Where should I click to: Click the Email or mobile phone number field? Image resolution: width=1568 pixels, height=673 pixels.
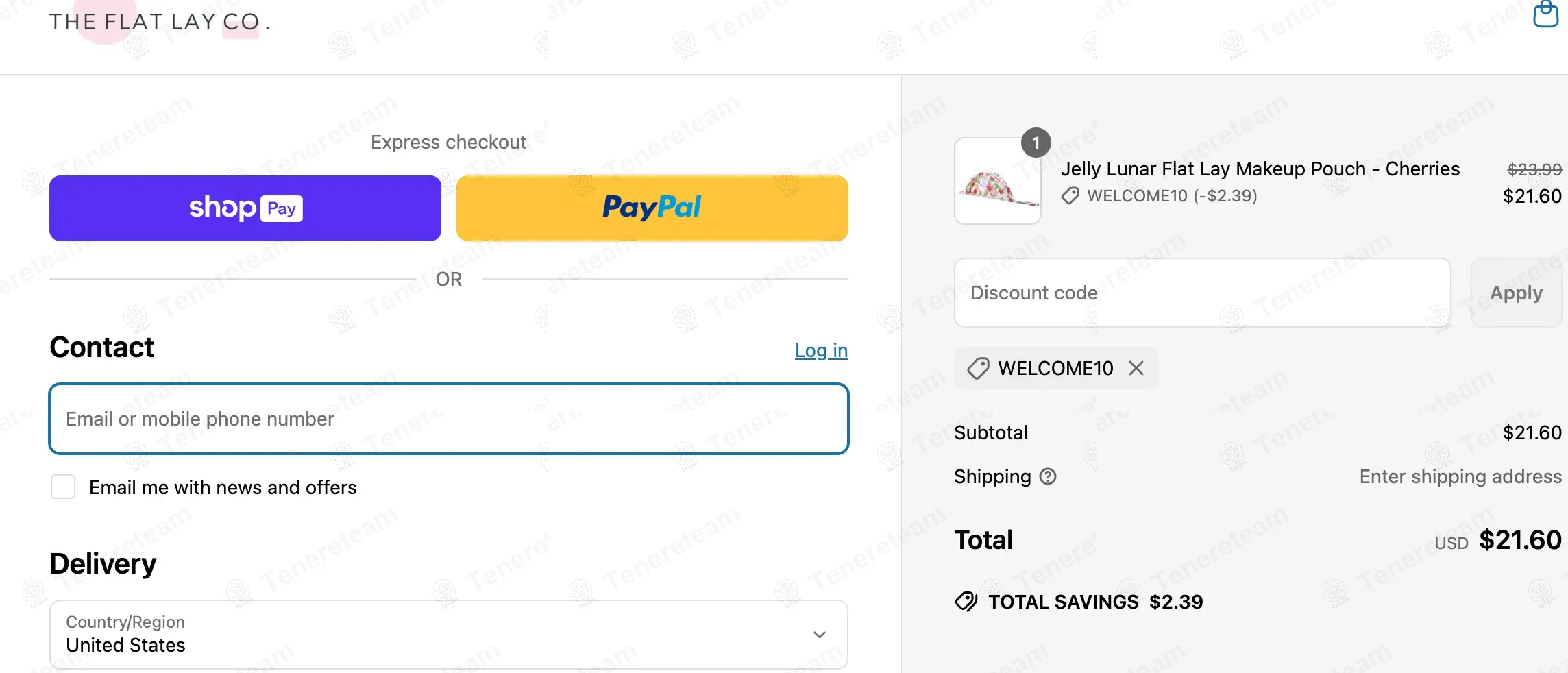click(x=448, y=419)
